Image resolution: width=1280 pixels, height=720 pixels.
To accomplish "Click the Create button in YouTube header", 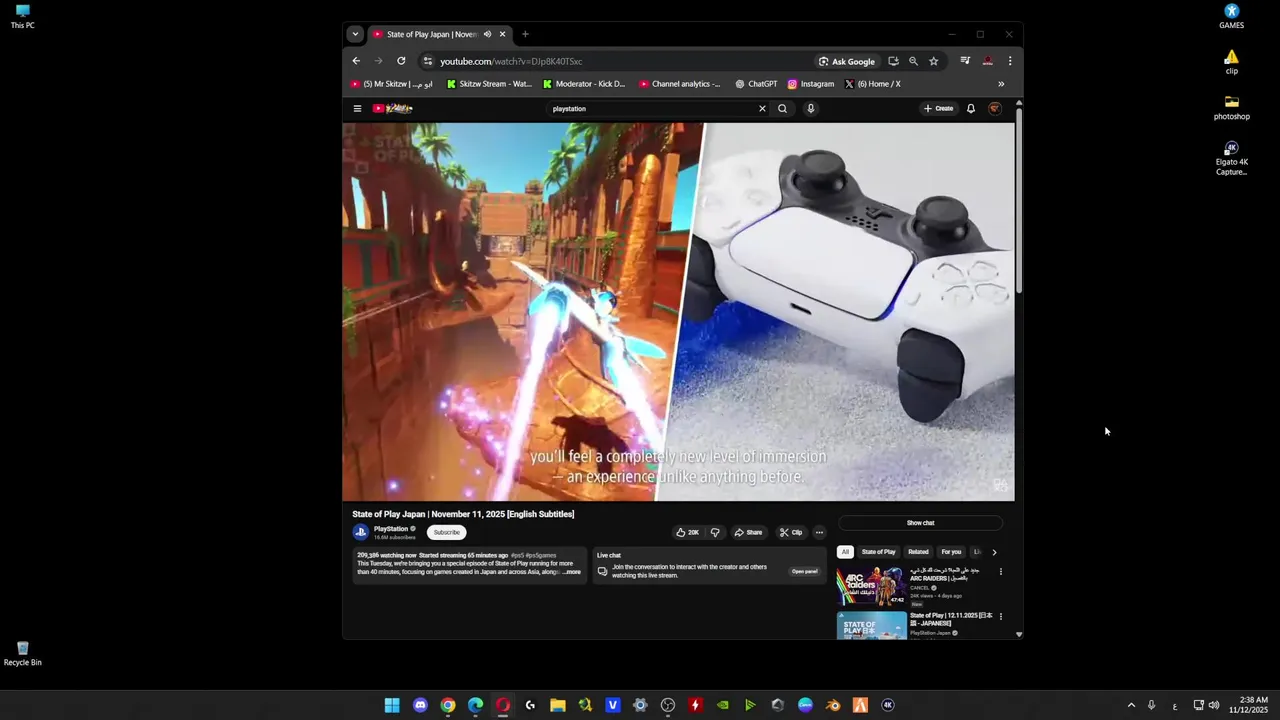I will (939, 109).
